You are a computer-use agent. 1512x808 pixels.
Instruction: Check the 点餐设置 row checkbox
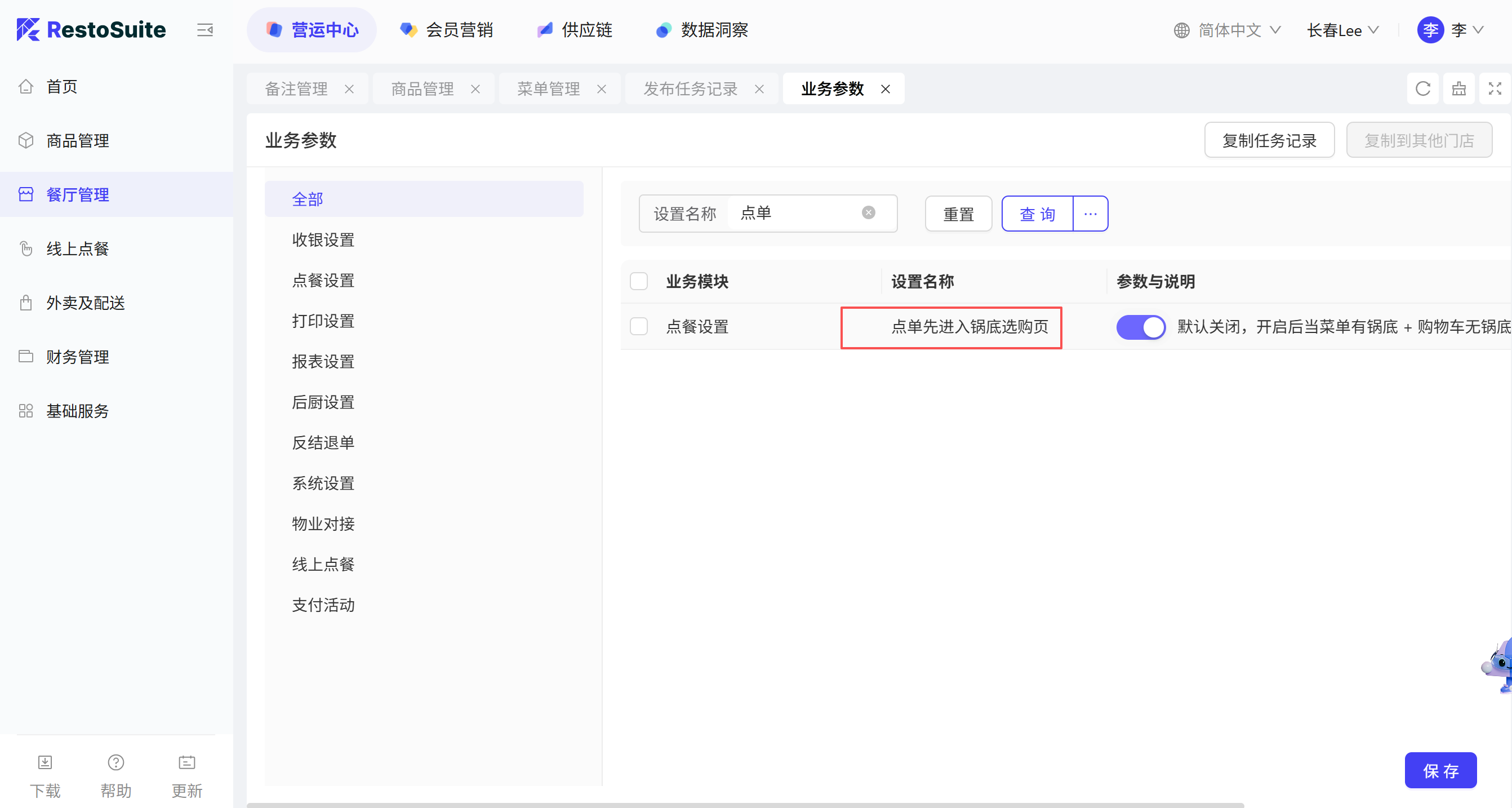[x=639, y=326]
